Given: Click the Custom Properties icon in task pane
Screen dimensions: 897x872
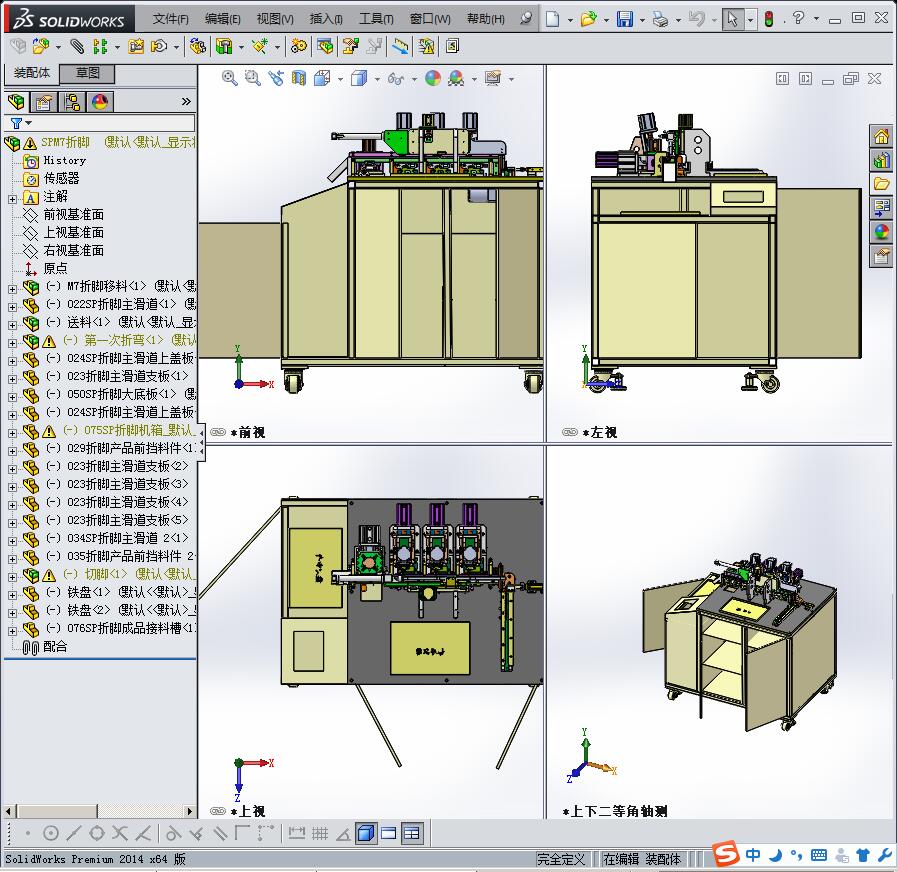Looking at the screenshot, I should (x=881, y=256).
